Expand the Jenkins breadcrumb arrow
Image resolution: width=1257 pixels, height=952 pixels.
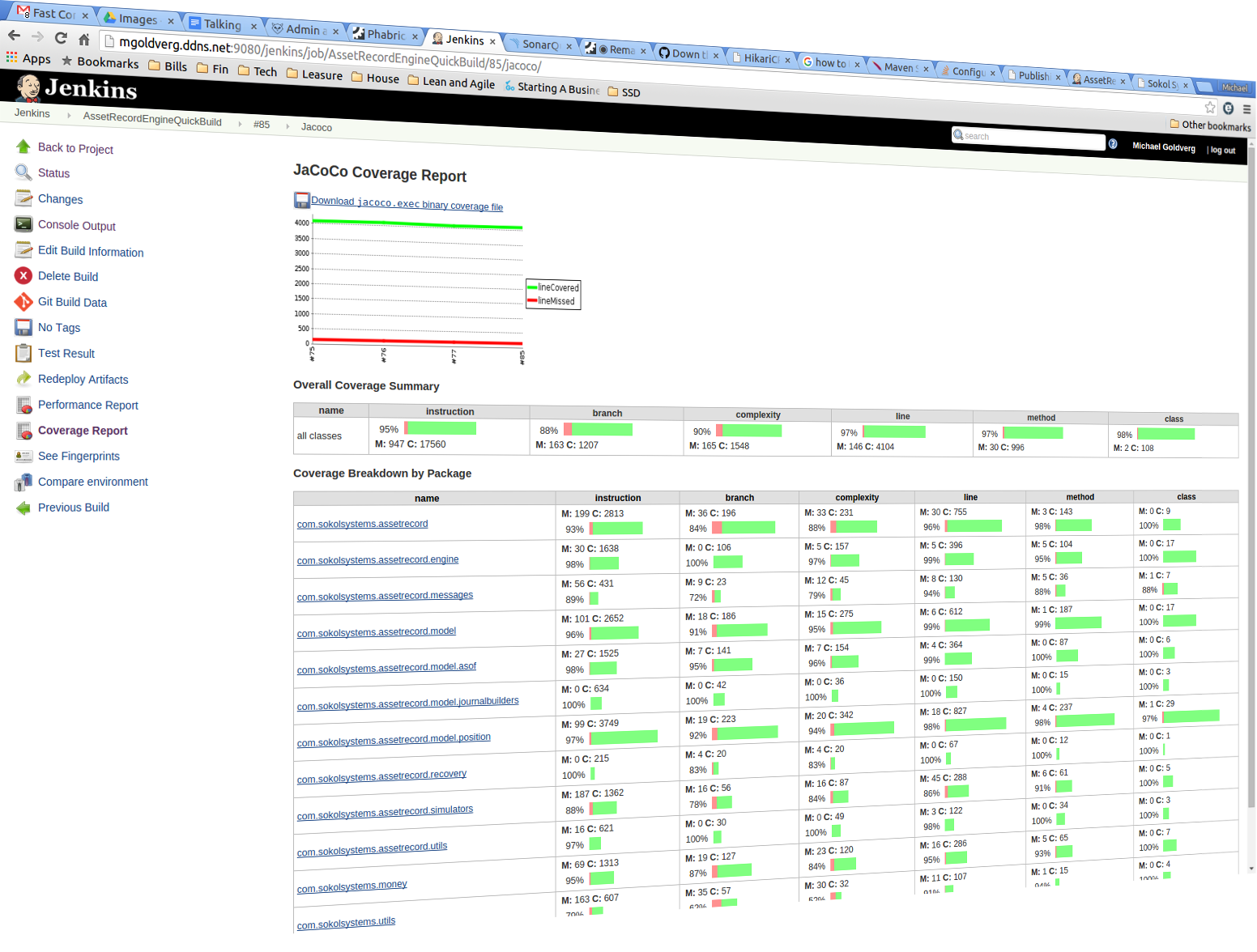[69, 116]
